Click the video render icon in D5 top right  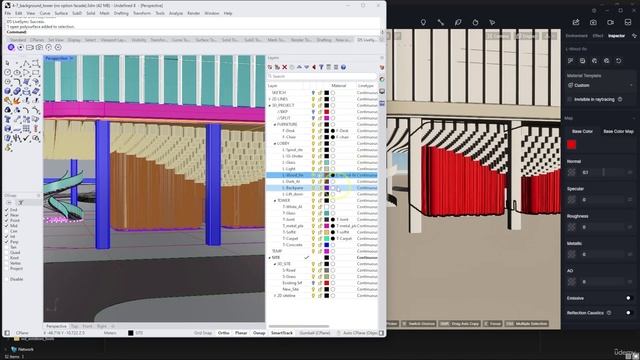click(610, 22)
